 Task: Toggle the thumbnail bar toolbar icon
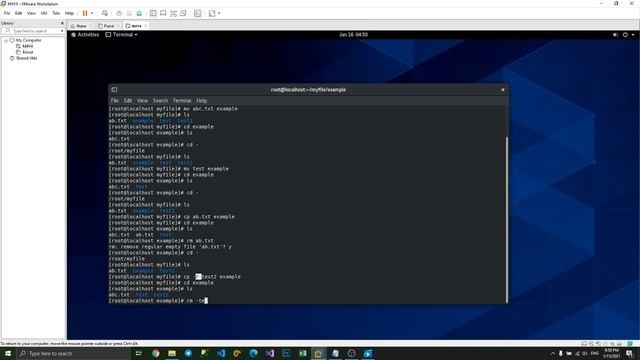click(163, 13)
